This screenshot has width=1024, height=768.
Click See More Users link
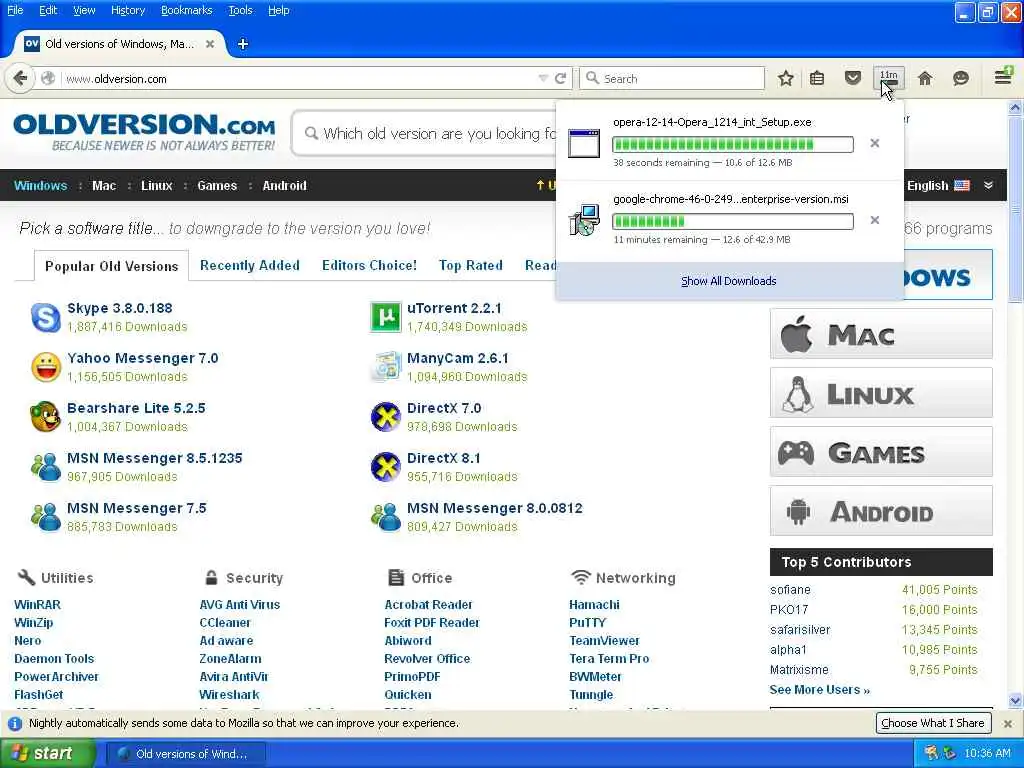(x=820, y=690)
